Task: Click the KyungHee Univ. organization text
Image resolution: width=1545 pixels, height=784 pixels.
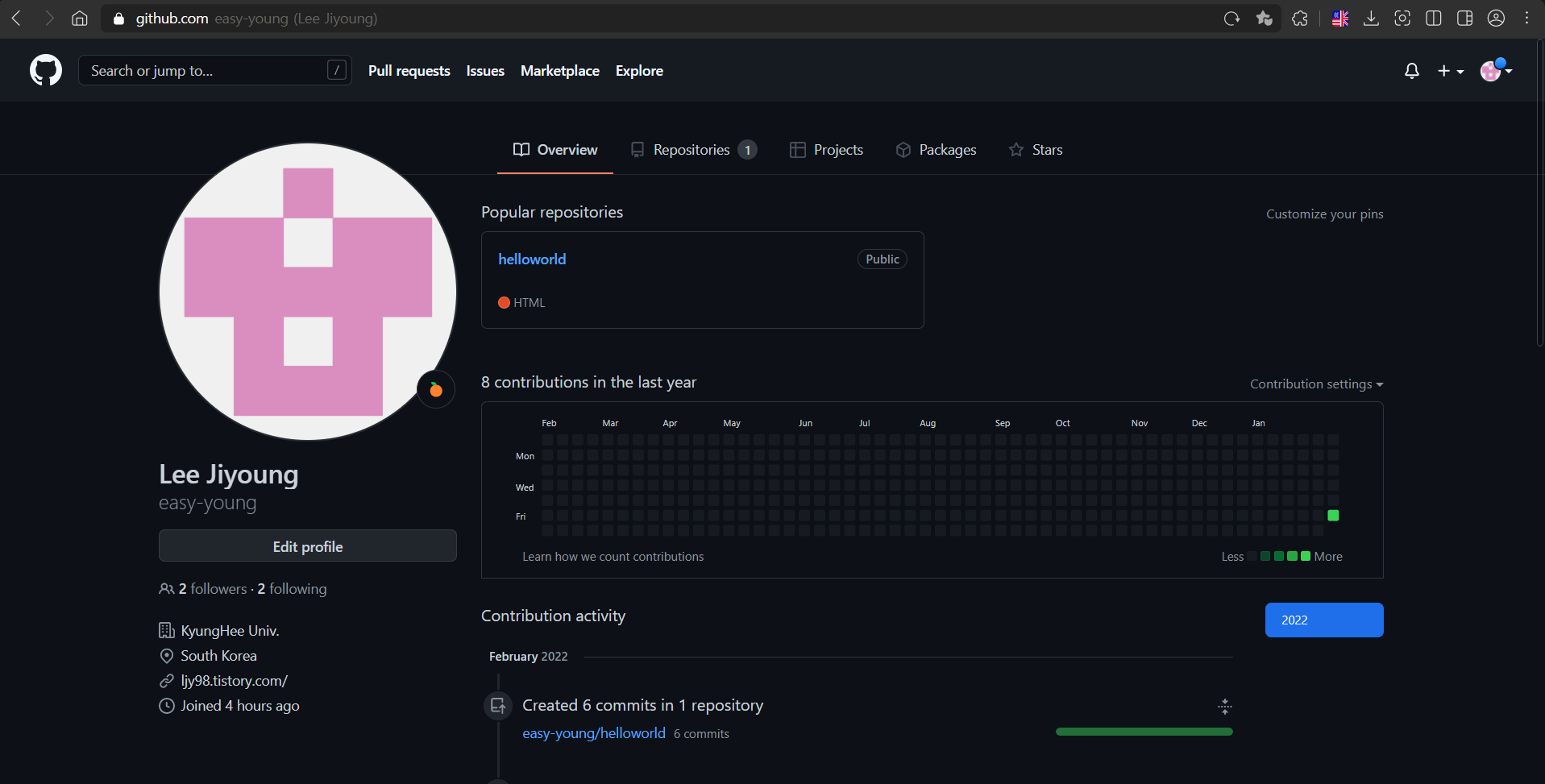Action: tap(230, 631)
